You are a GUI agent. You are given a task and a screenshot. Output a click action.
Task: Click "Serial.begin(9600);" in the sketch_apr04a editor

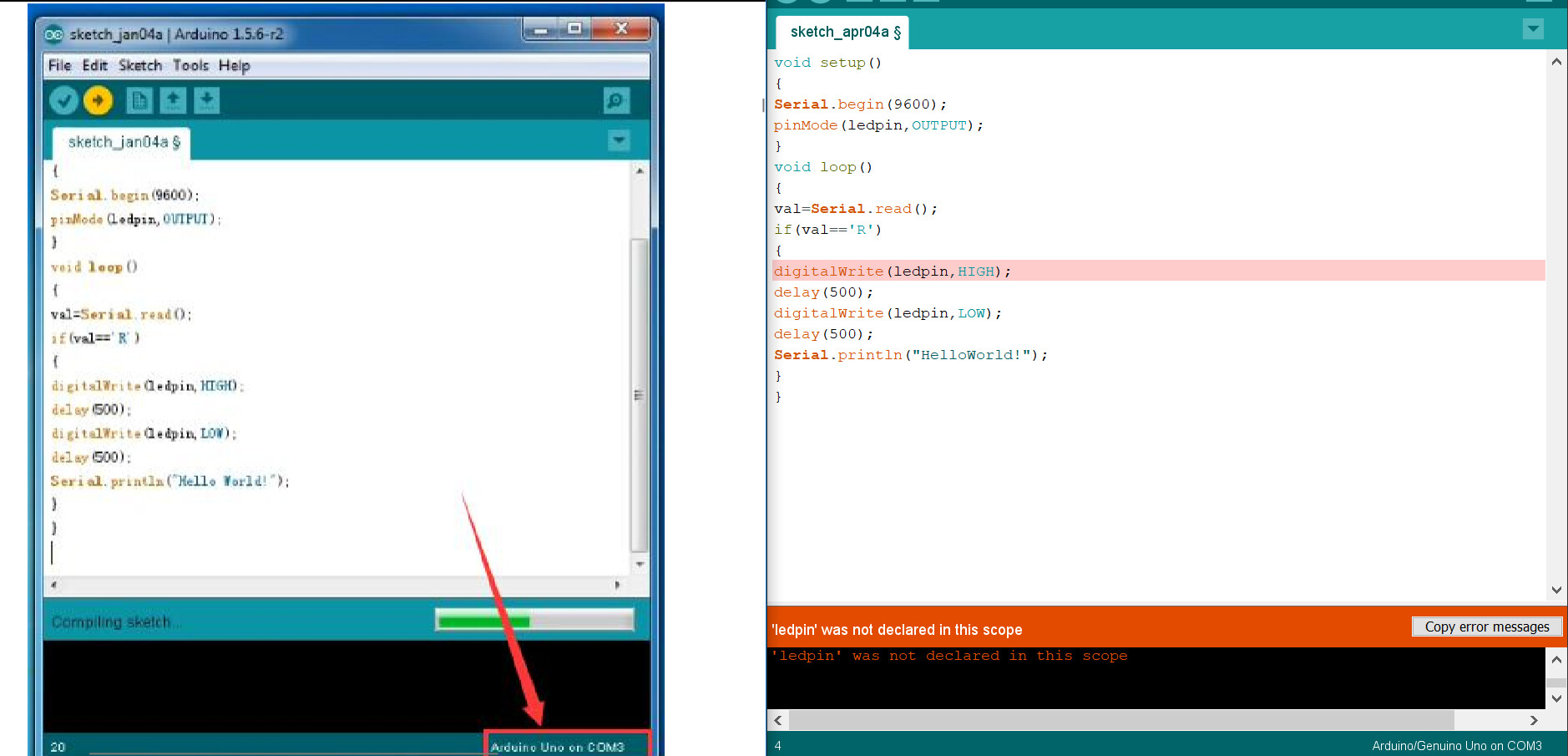coord(860,104)
